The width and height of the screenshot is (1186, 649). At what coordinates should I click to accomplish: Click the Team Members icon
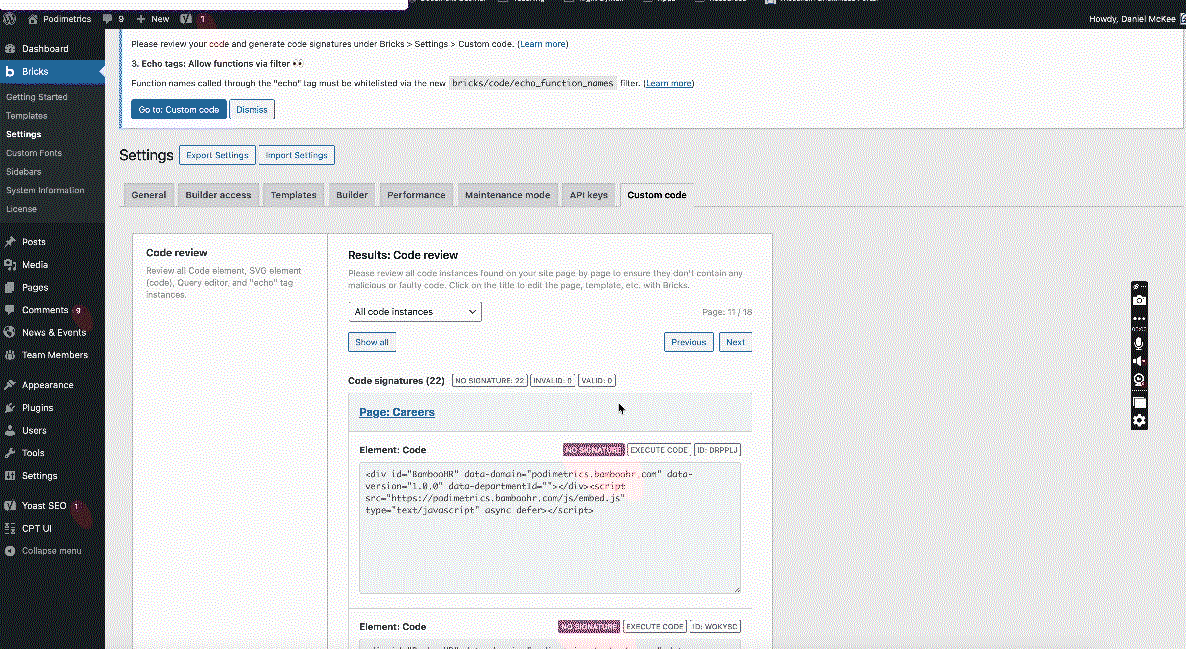tap(10, 355)
